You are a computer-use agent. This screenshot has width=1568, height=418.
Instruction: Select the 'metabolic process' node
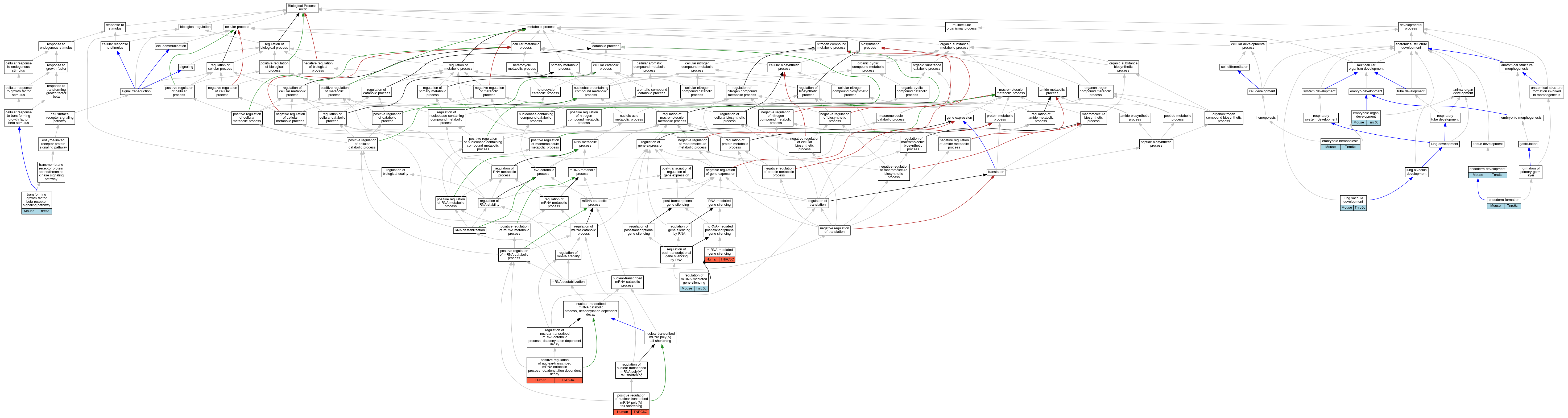(541, 27)
